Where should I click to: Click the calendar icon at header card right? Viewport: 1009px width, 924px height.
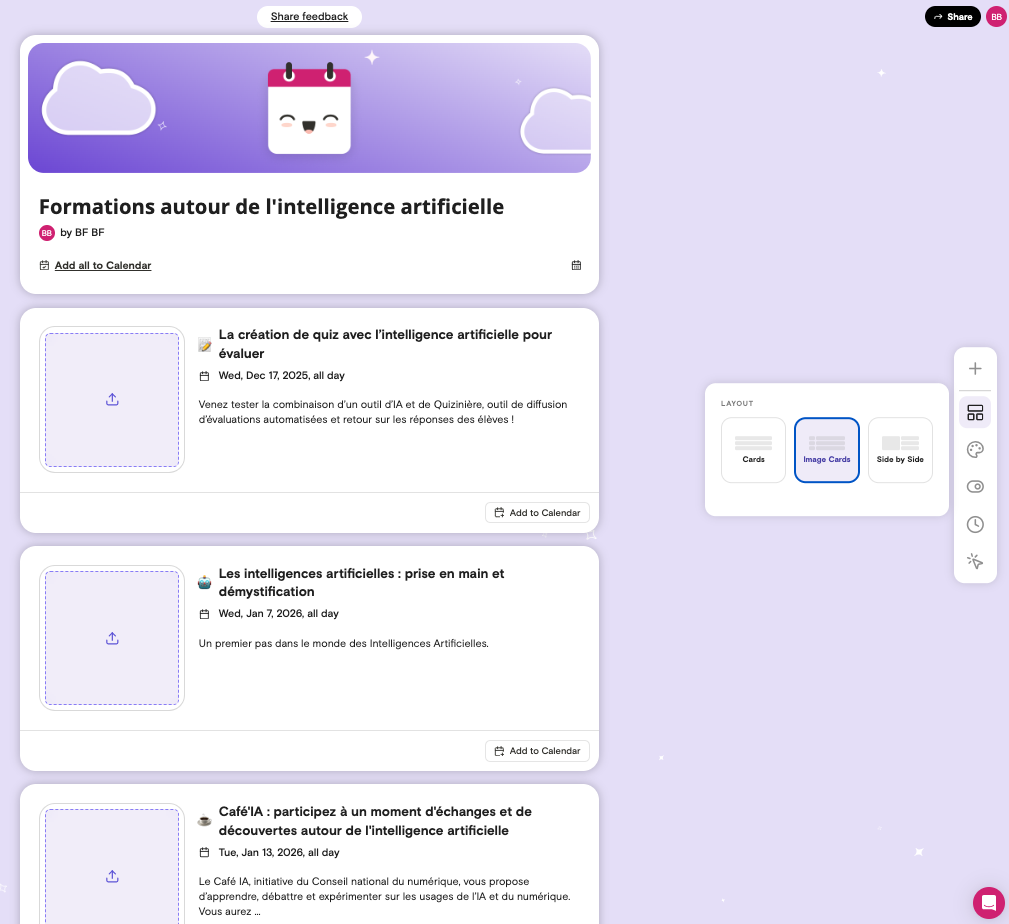pos(576,265)
